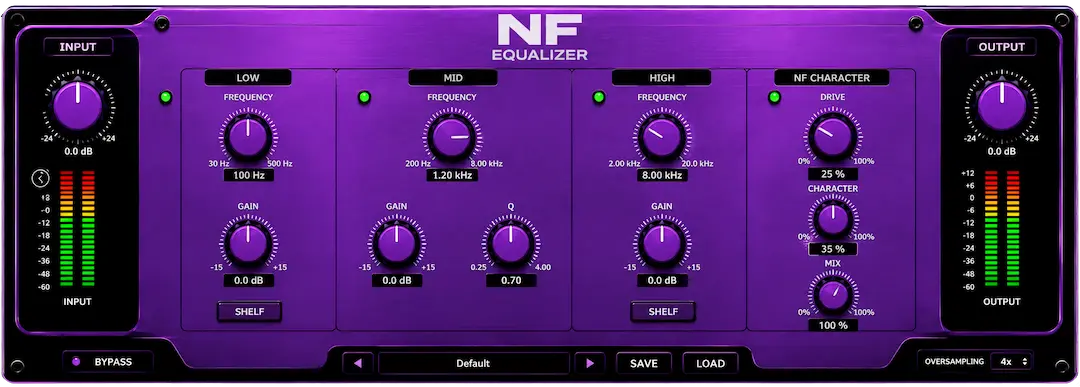
Task: Toggle the NF Character section LED
Action: pyautogui.click(x=774, y=98)
